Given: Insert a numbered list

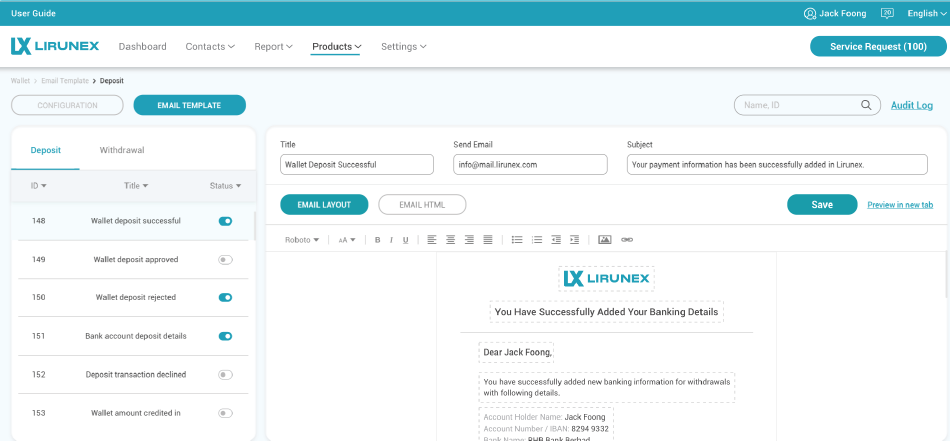Looking at the screenshot, I should (536, 240).
